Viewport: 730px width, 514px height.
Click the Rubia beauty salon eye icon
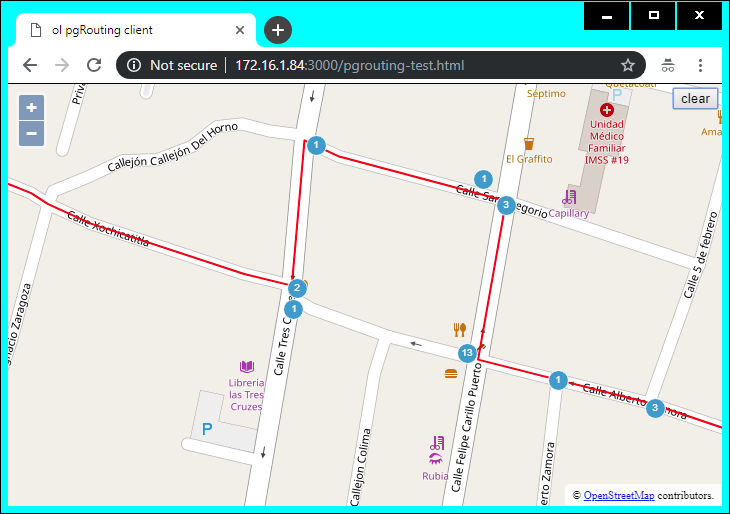(x=435, y=460)
